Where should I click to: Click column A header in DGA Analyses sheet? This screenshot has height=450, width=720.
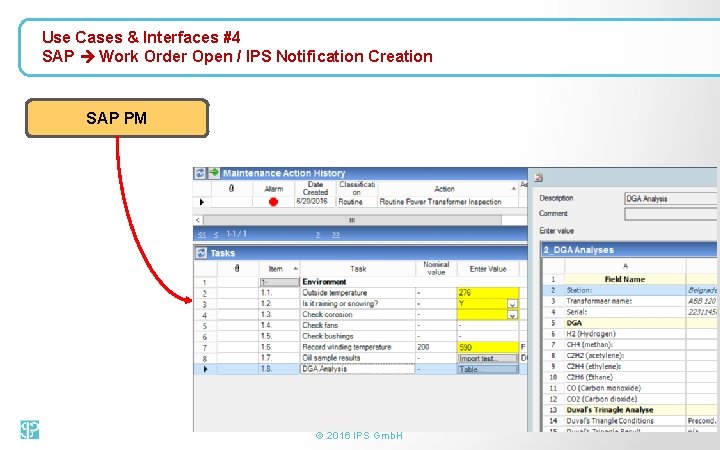pyautogui.click(x=625, y=266)
